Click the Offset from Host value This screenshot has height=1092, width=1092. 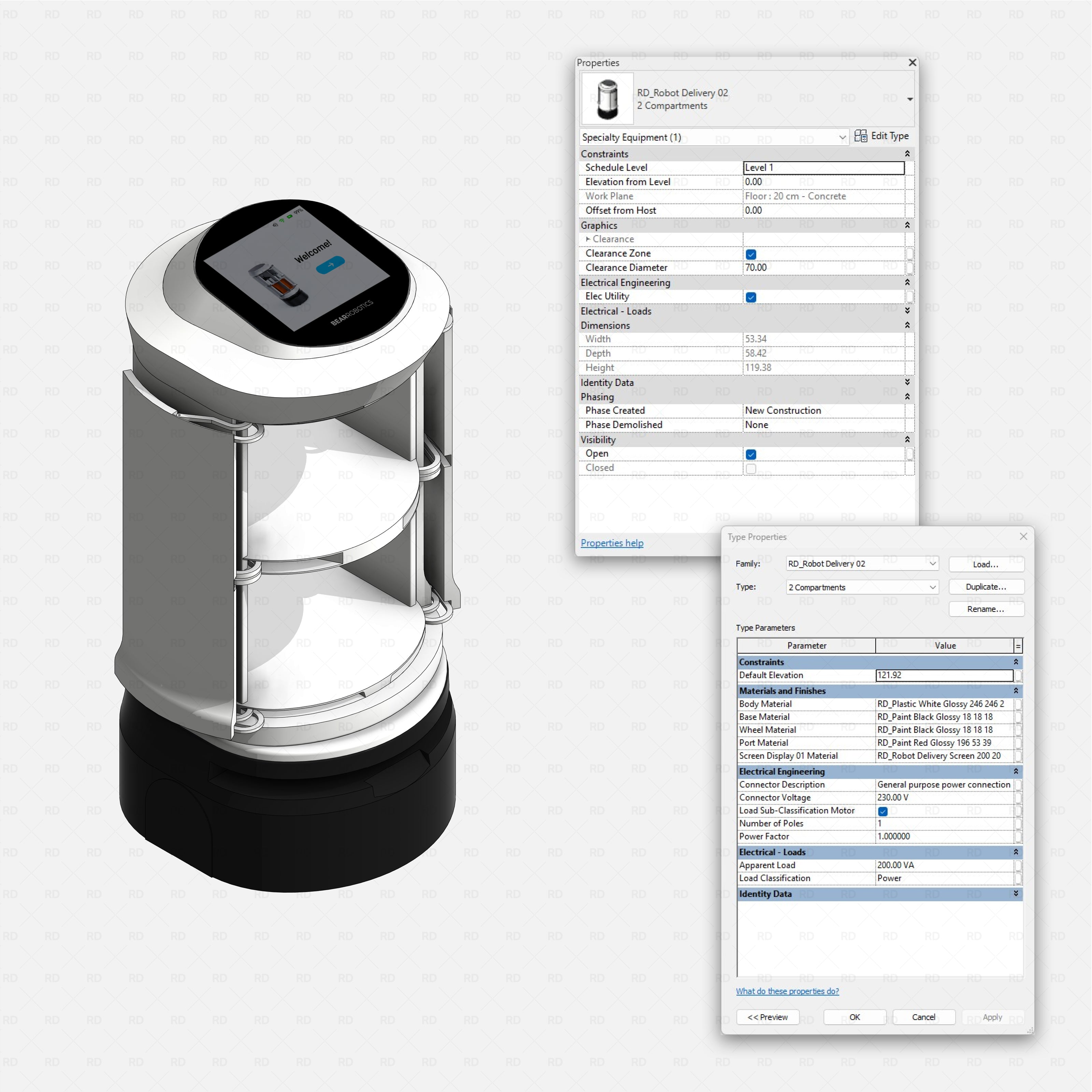point(823,210)
